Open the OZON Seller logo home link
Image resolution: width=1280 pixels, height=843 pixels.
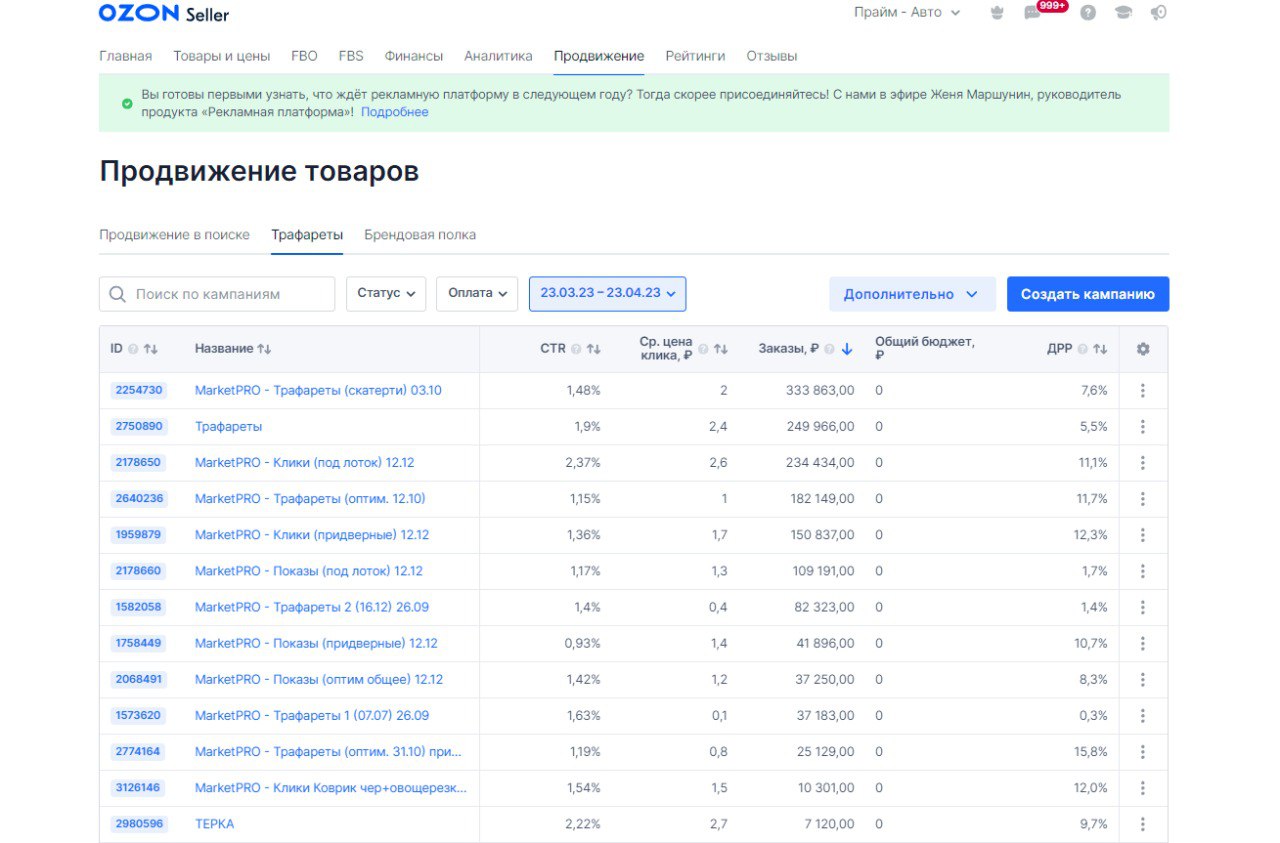tap(164, 13)
